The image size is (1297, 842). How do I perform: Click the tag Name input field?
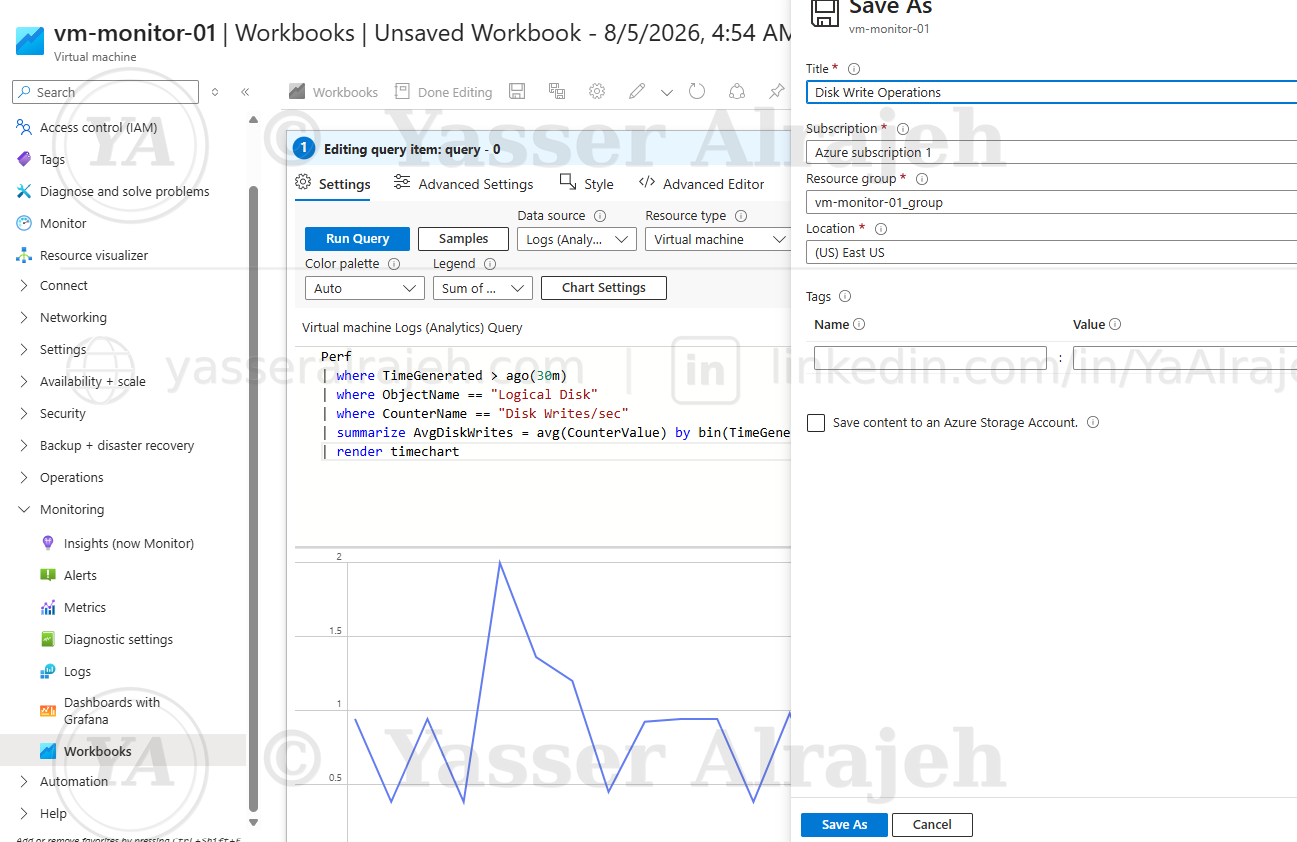point(930,358)
